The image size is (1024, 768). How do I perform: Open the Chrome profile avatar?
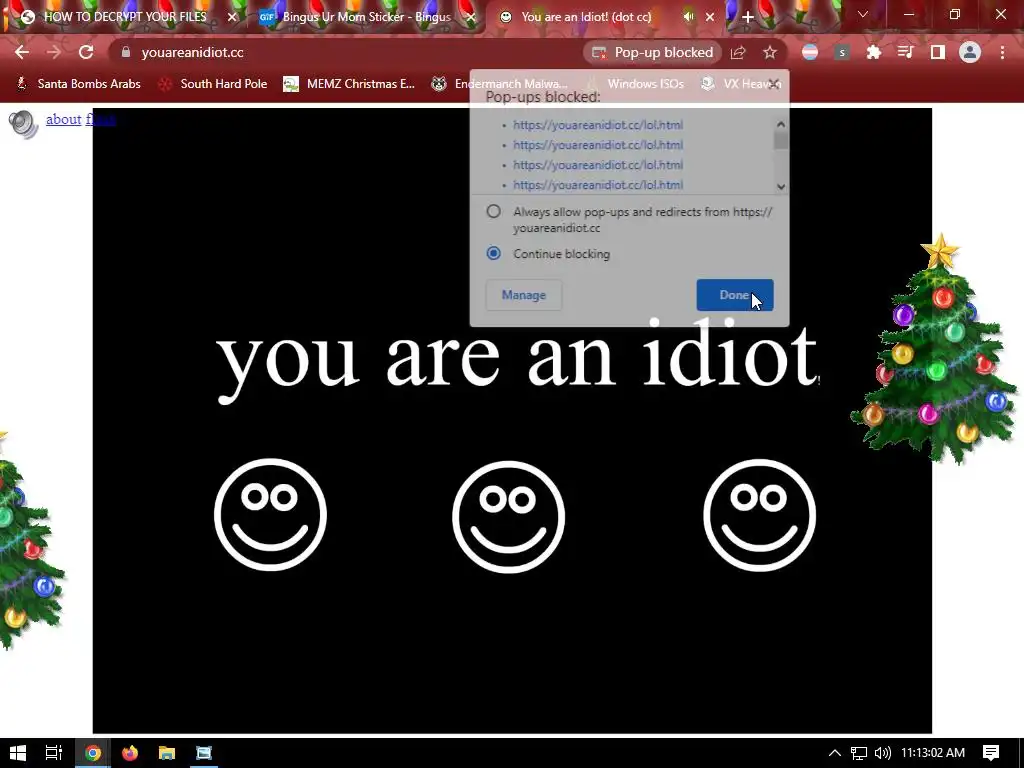click(970, 52)
